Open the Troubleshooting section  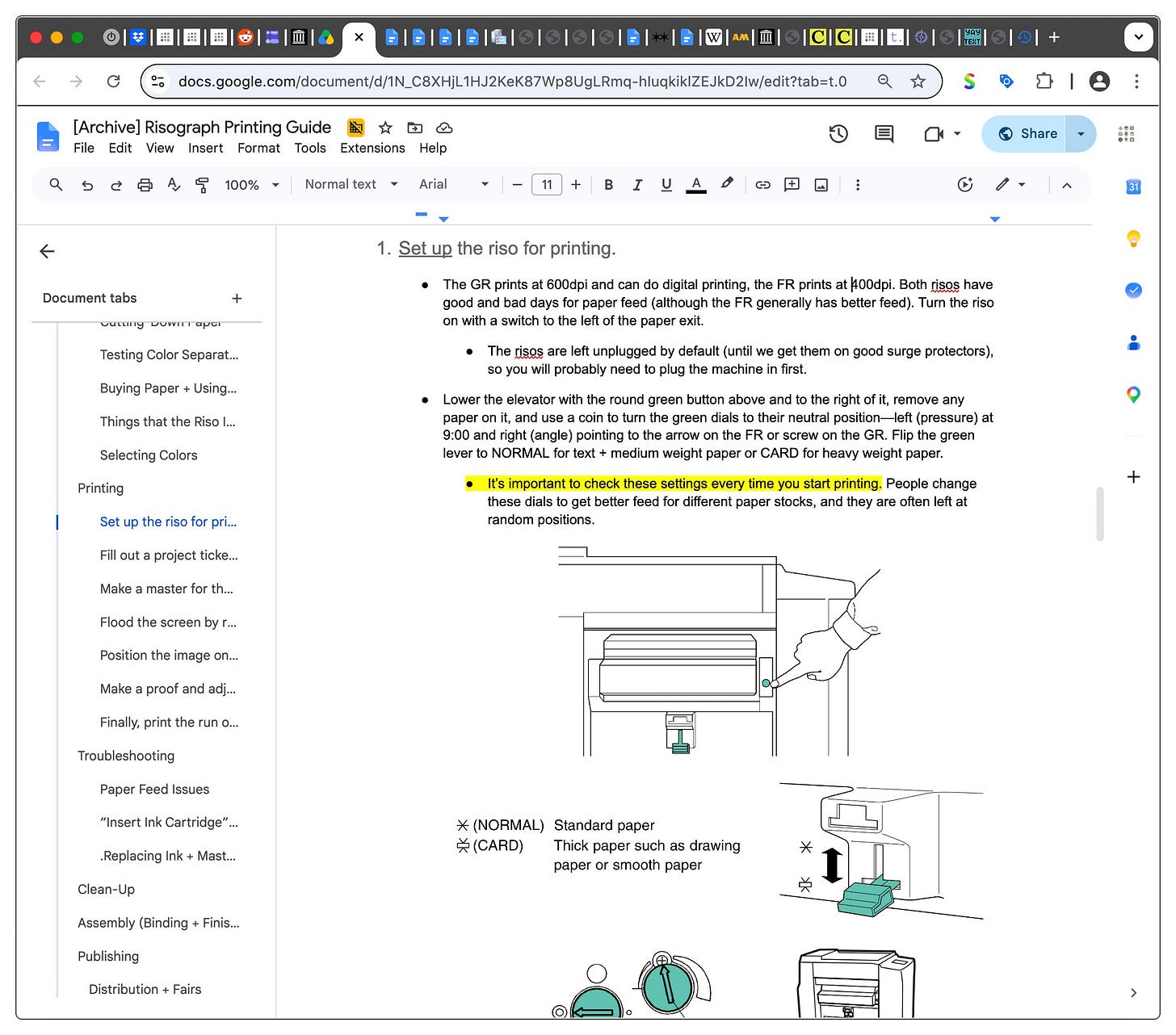[126, 756]
